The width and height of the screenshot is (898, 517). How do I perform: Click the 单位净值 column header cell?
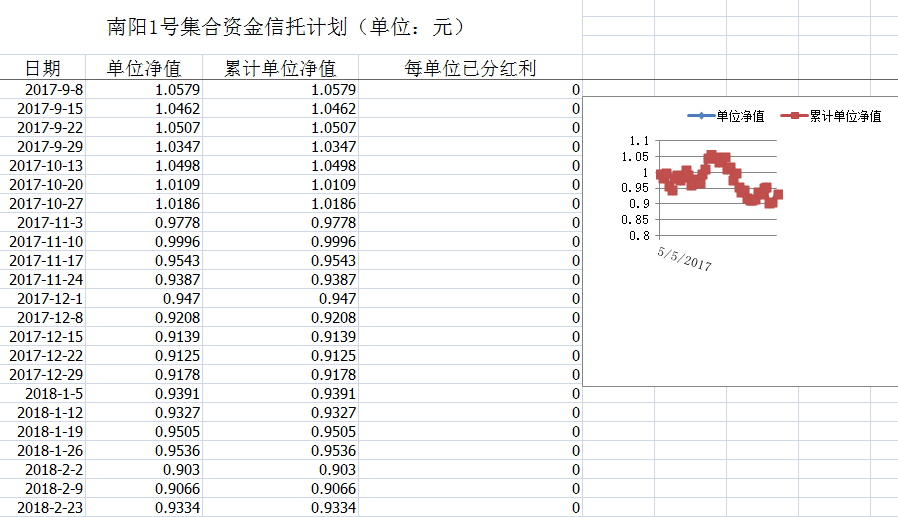pyautogui.click(x=143, y=68)
